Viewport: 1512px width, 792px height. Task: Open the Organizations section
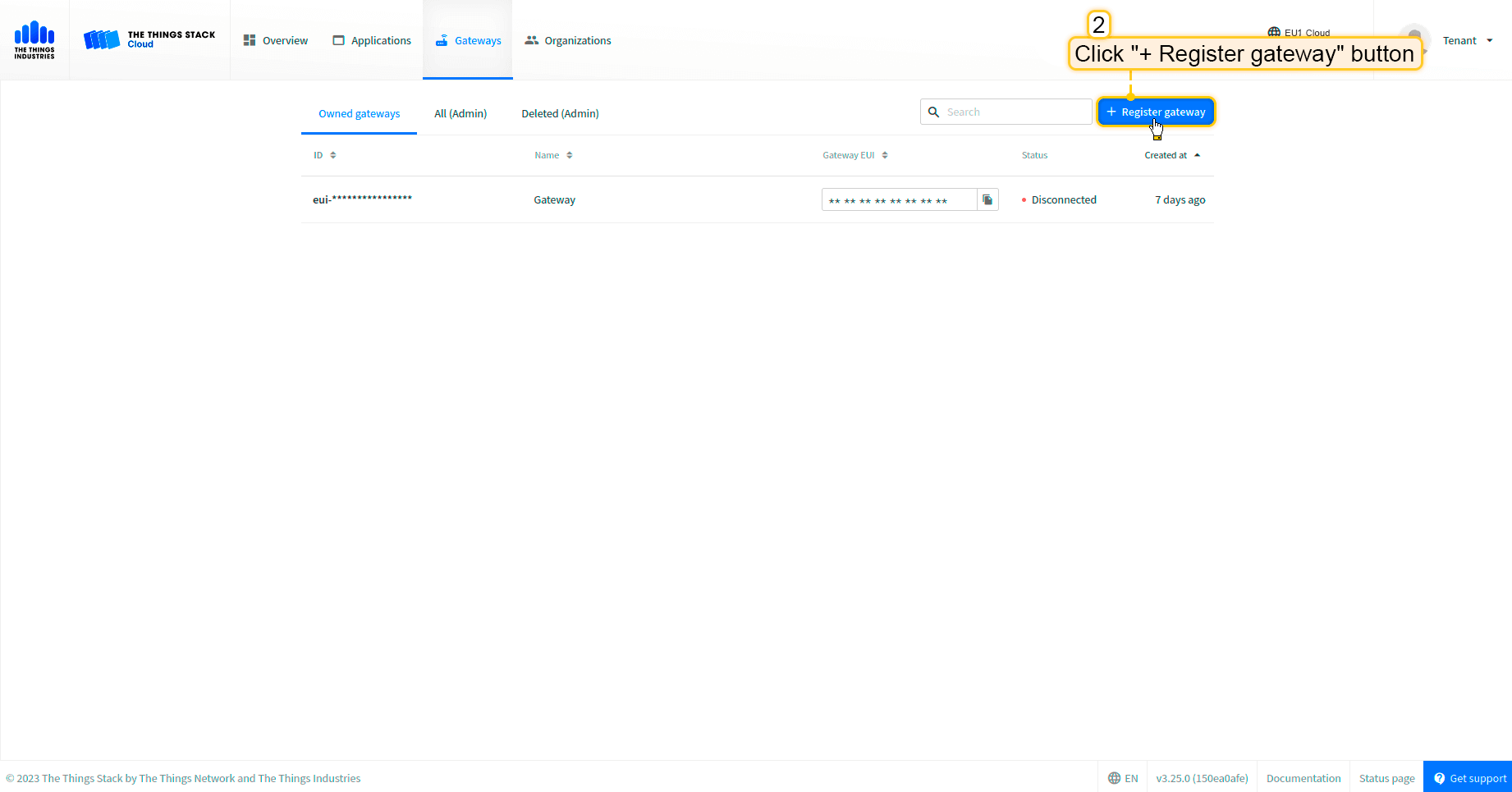tap(568, 40)
